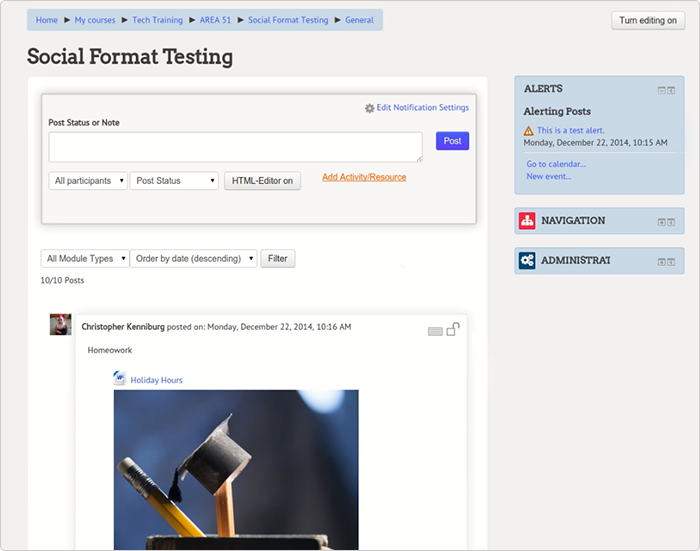Dock the Alerts block using its arrow icon

tap(671, 90)
